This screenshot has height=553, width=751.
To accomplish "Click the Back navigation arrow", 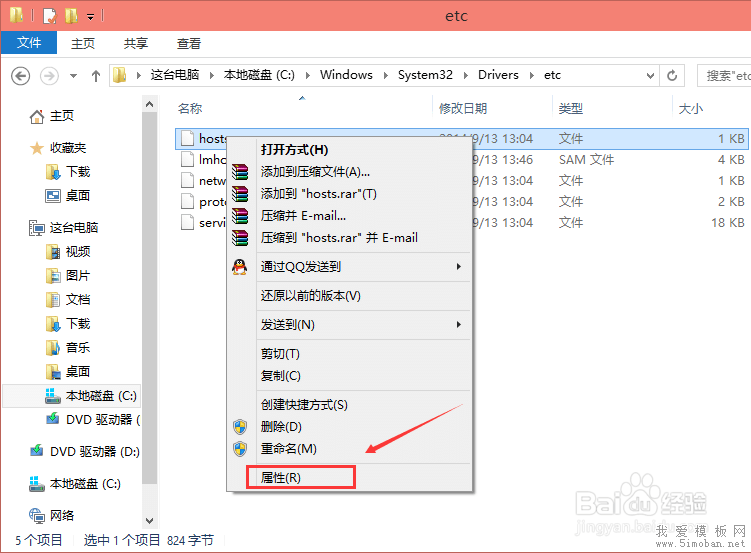I will tap(20, 75).
